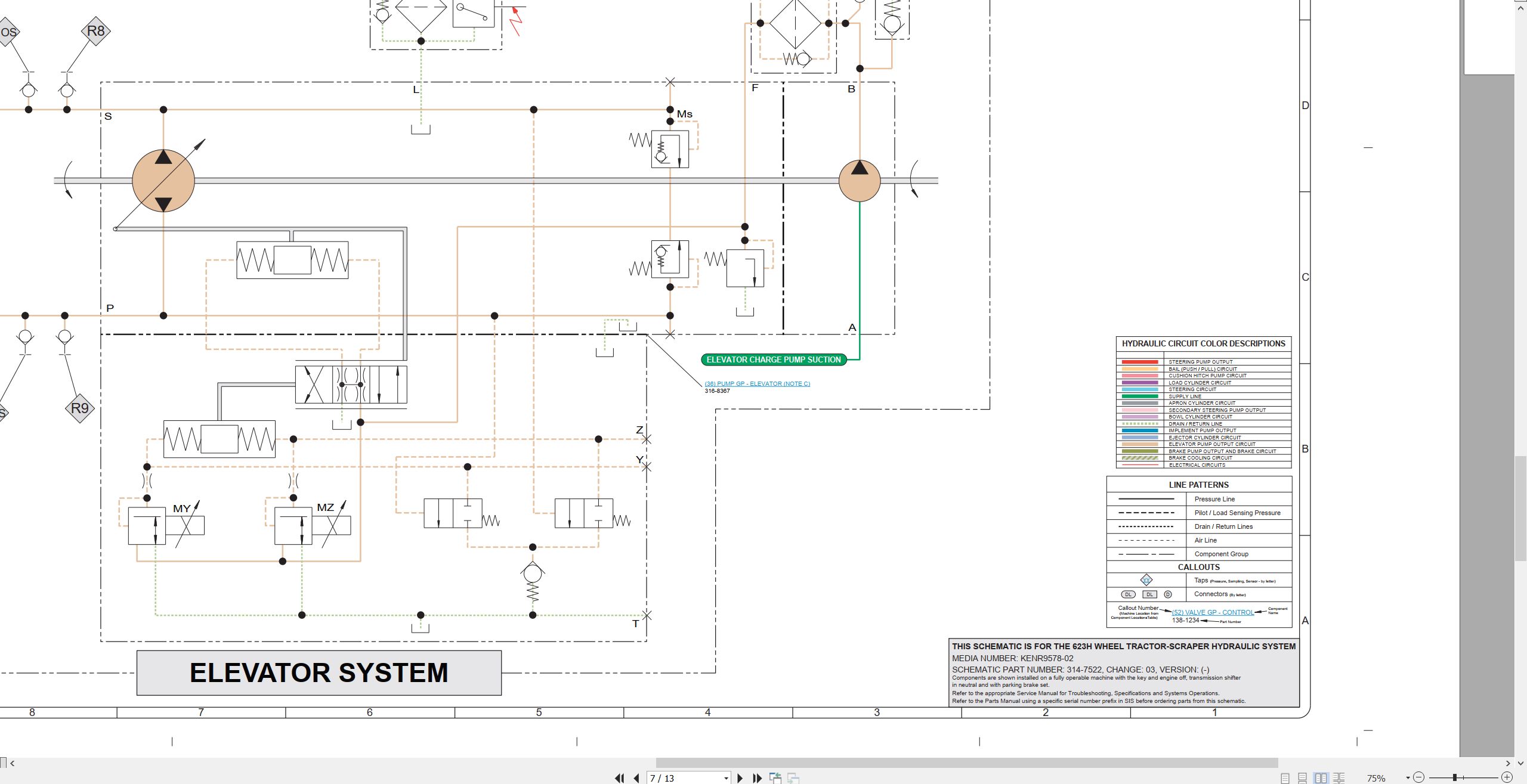Click the Drain / Return Lines entry
This screenshot has height=784, width=1527.
coord(1223,526)
